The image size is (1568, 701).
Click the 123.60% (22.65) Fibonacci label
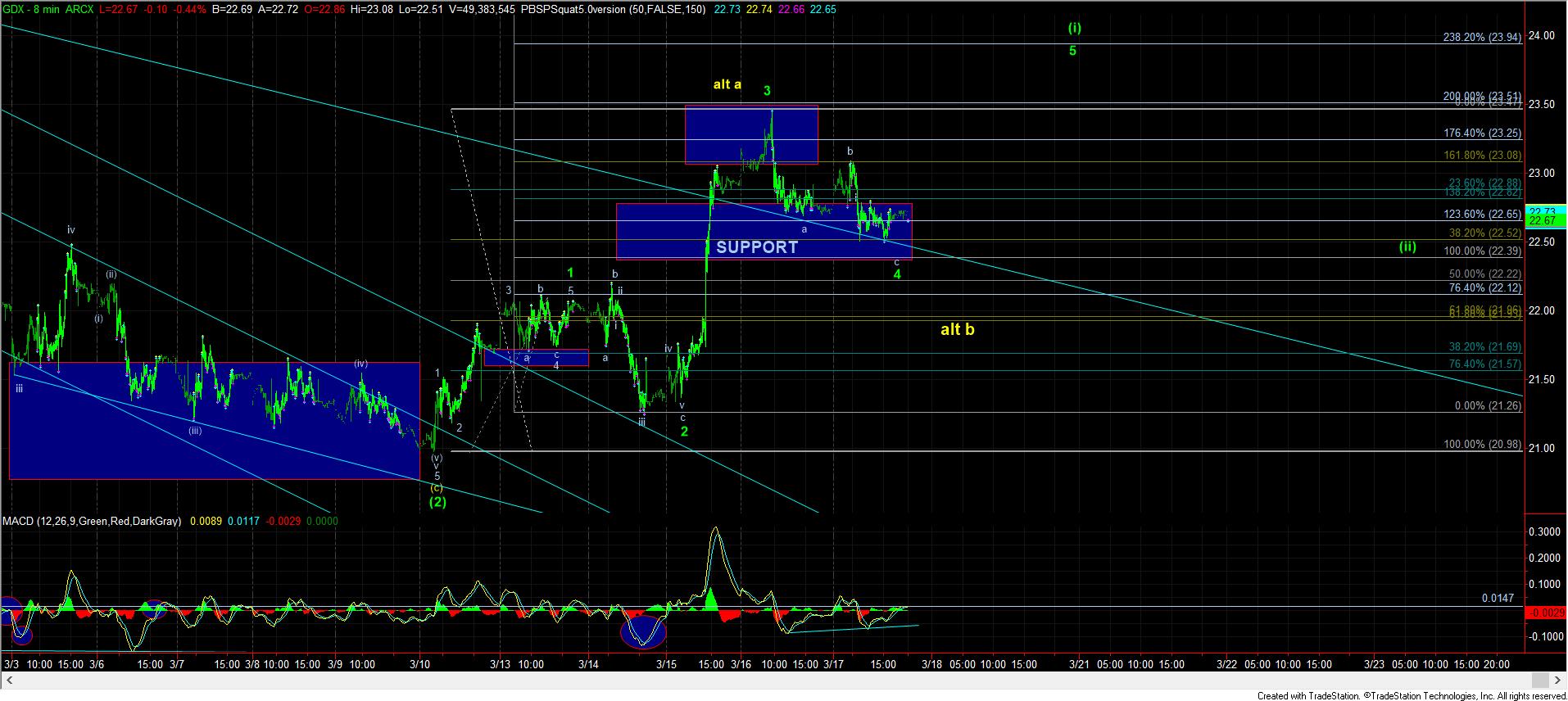(x=1482, y=214)
